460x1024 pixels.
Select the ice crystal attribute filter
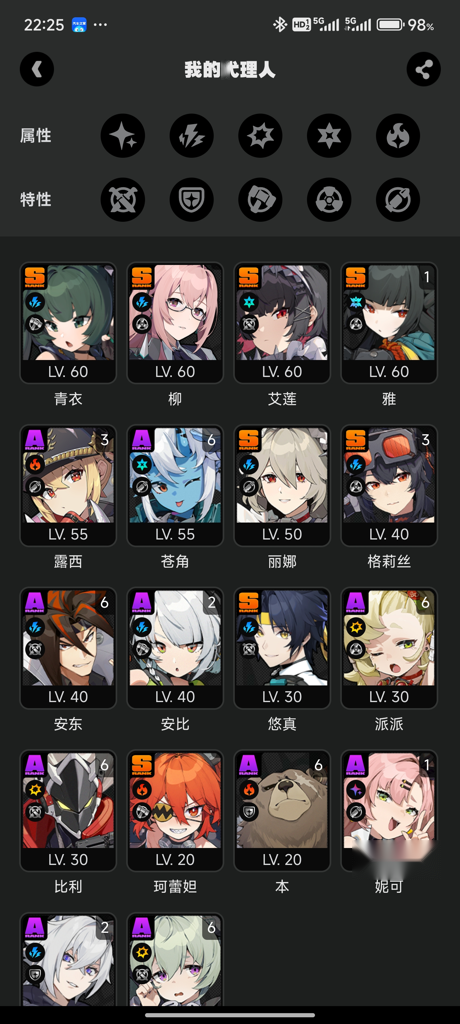260,136
